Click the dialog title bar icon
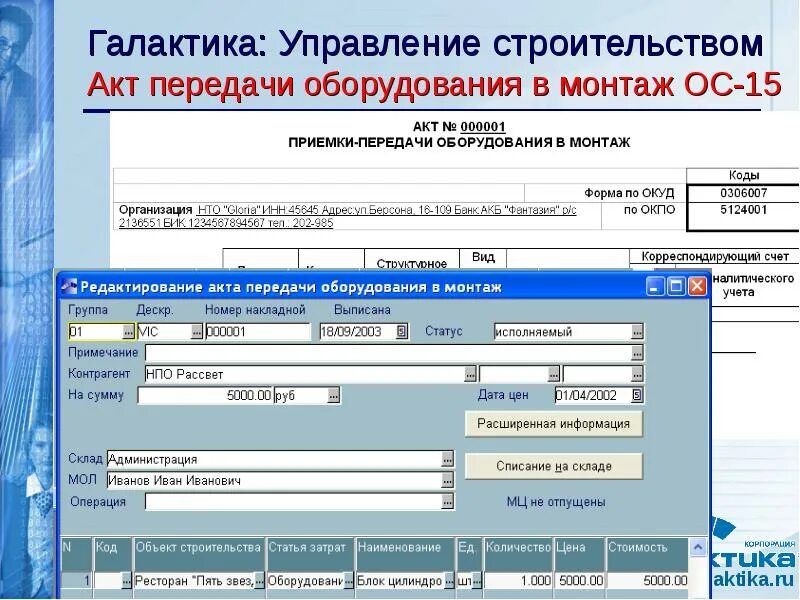Image resolution: width=800 pixels, height=600 pixels. click(x=69, y=287)
